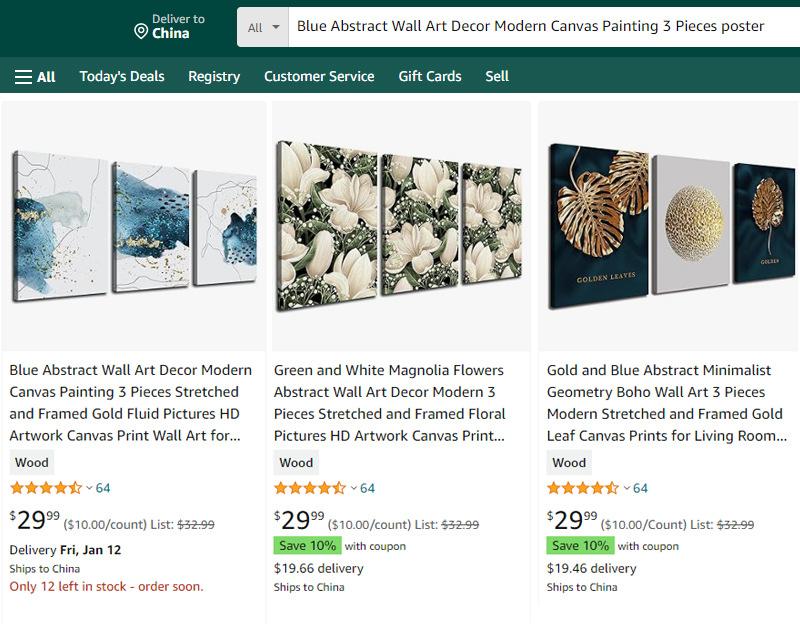Open Customer Service from nav bar
The width and height of the screenshot is (800, 624).
click(x=319, y=76)
